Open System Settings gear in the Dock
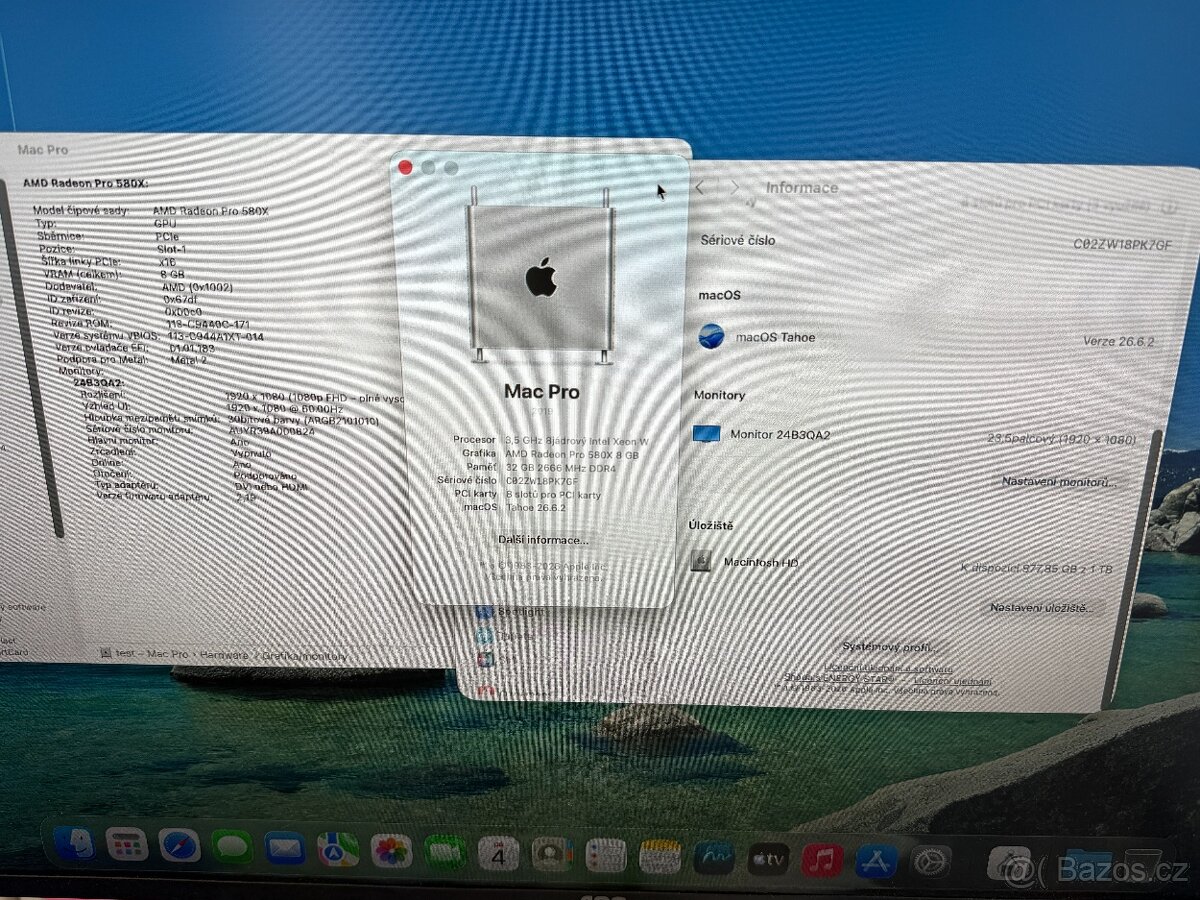1200x900 pixels. [930, 861]
